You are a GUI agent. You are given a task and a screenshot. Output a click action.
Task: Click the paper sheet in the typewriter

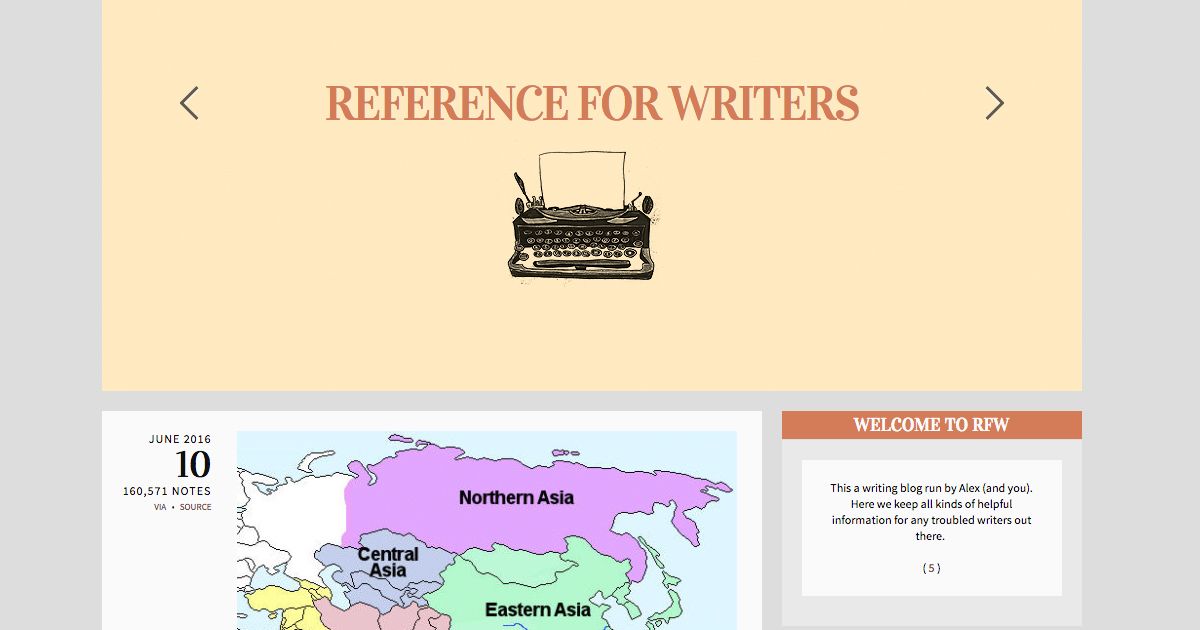[x=581, y=175]
